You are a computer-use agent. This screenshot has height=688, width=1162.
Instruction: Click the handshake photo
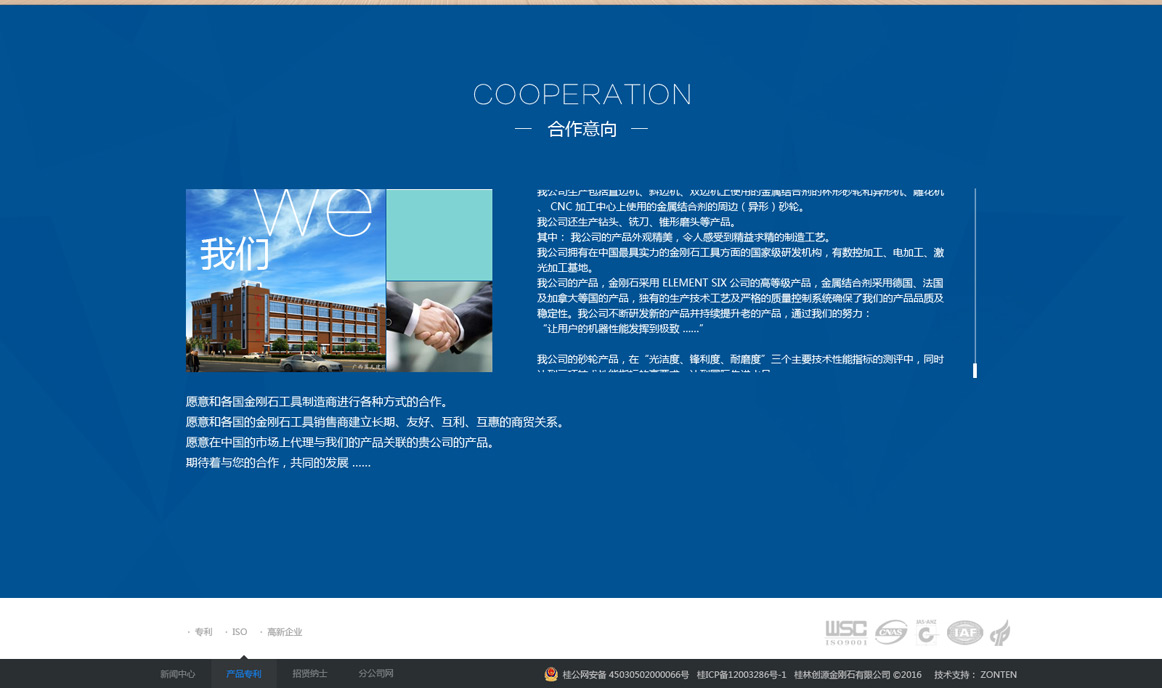[x=439, y=326]
